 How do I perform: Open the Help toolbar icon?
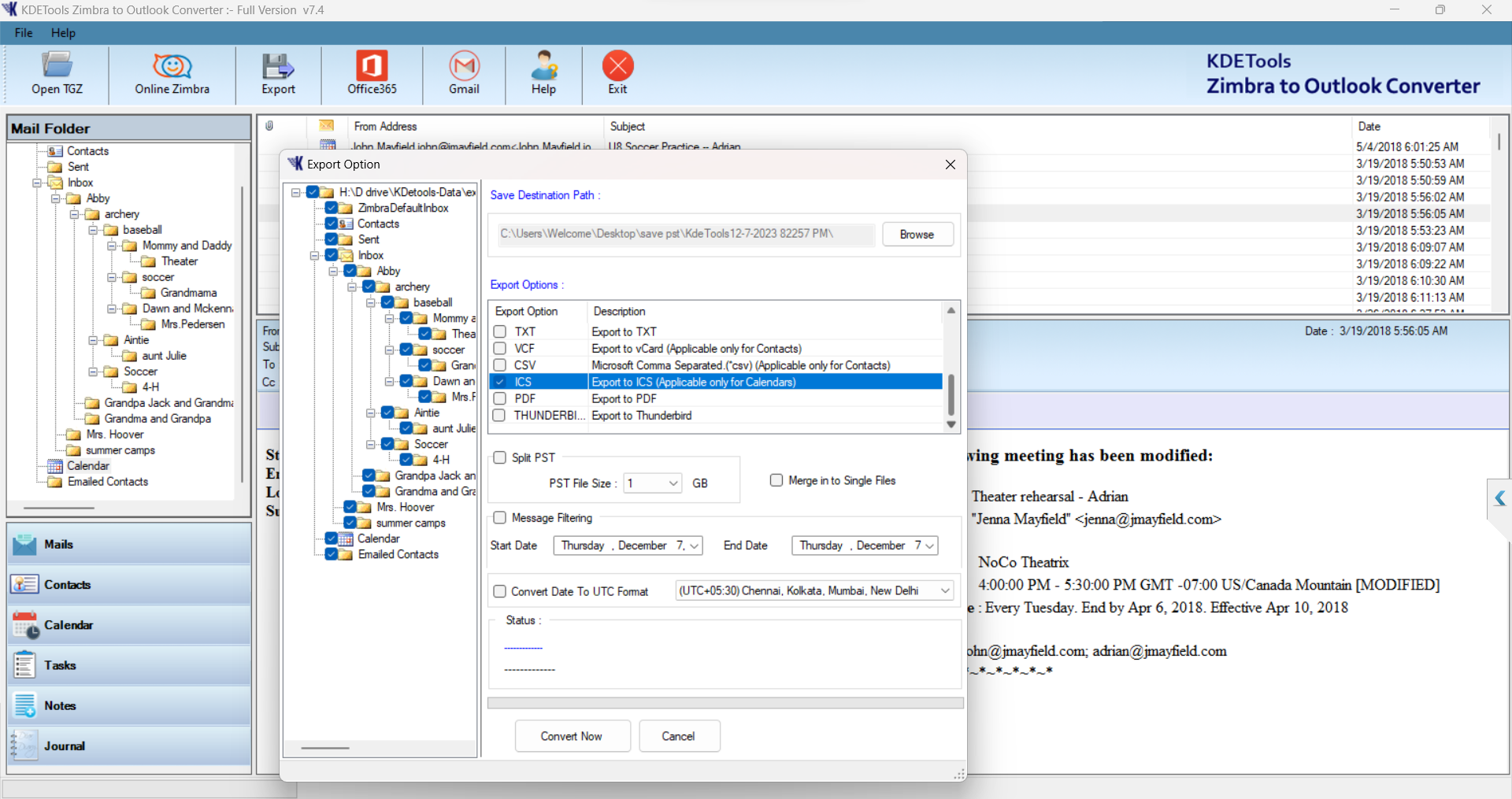click(543, 73)
